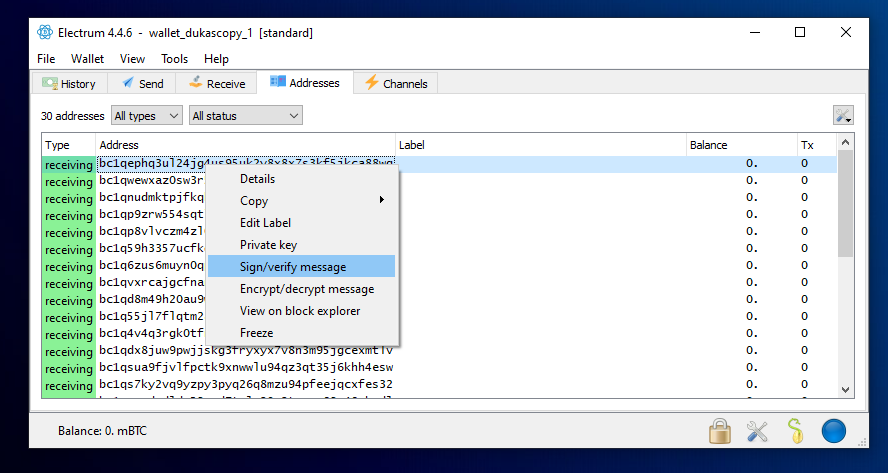Open the Wallet menu
This screenshot has height=473, width=888.
(x=87, y=59)
